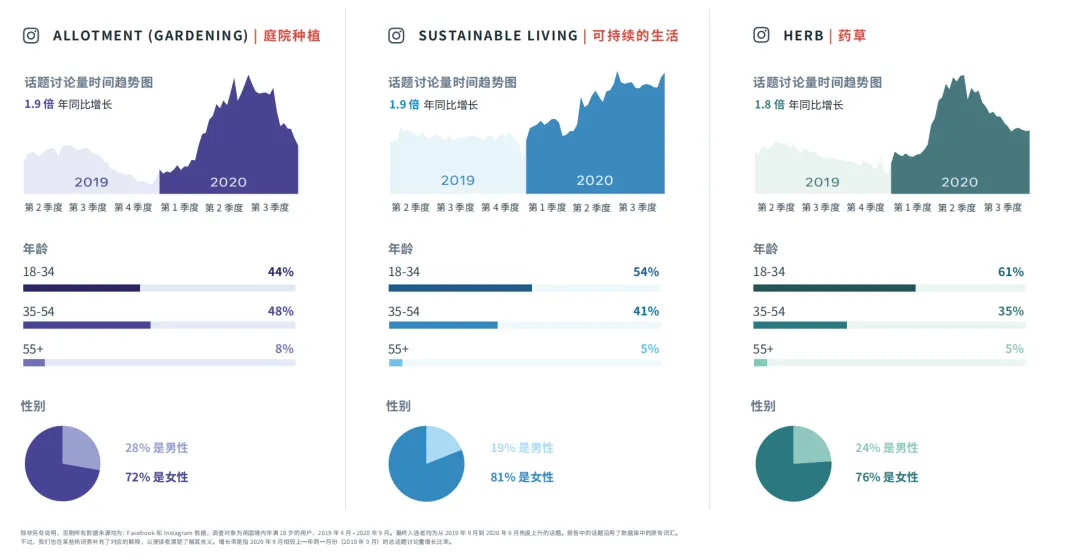Screen dimensions: 1080x560
Task: Select the Allotment gender pie chart
Action: point(63,464)
